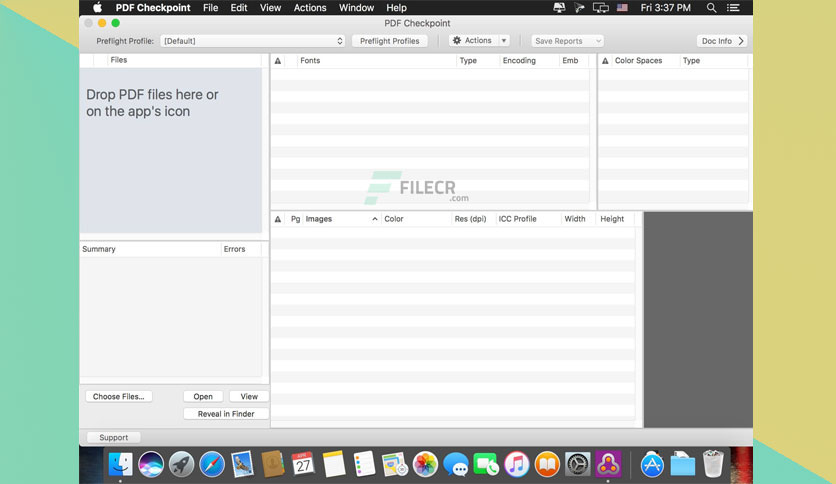The height and width of the screenshot is (484, 836).
Task: Sort images by Width column
Action: click(x=575, y=219)
